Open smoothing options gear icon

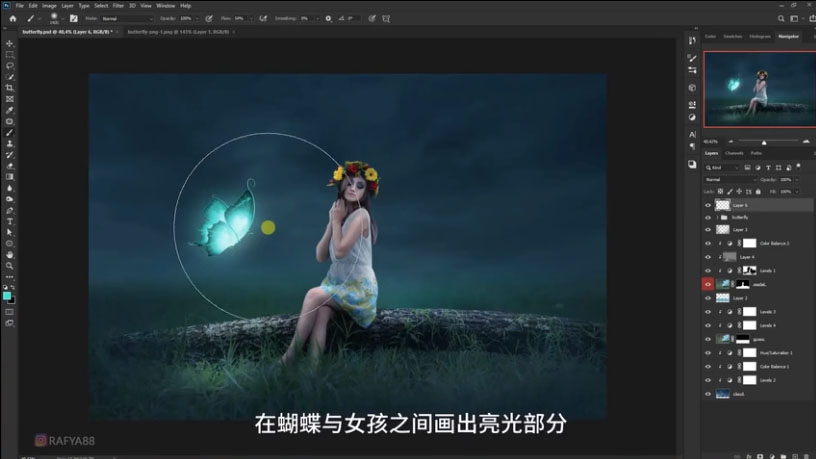(x=328, y=18)
